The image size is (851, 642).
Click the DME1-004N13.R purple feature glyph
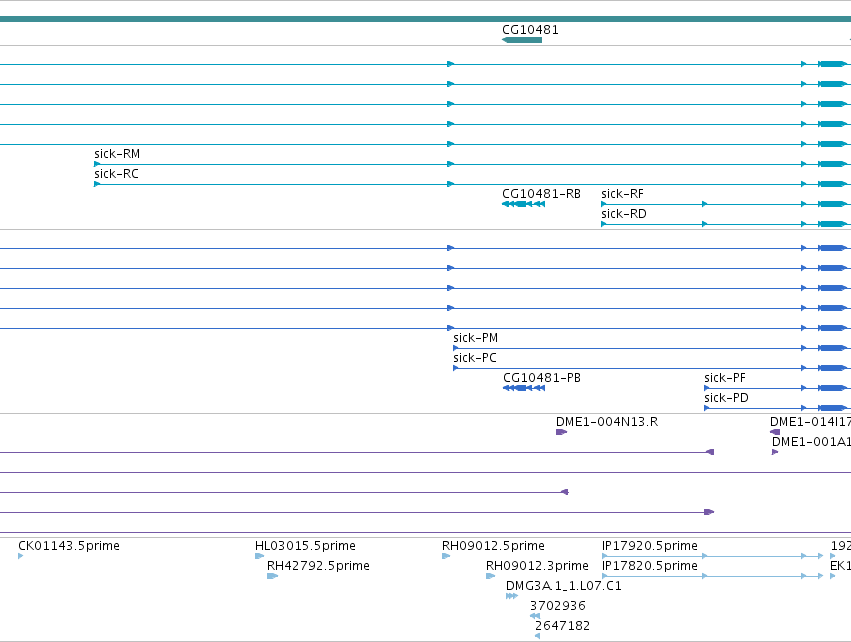coord(561,432)
